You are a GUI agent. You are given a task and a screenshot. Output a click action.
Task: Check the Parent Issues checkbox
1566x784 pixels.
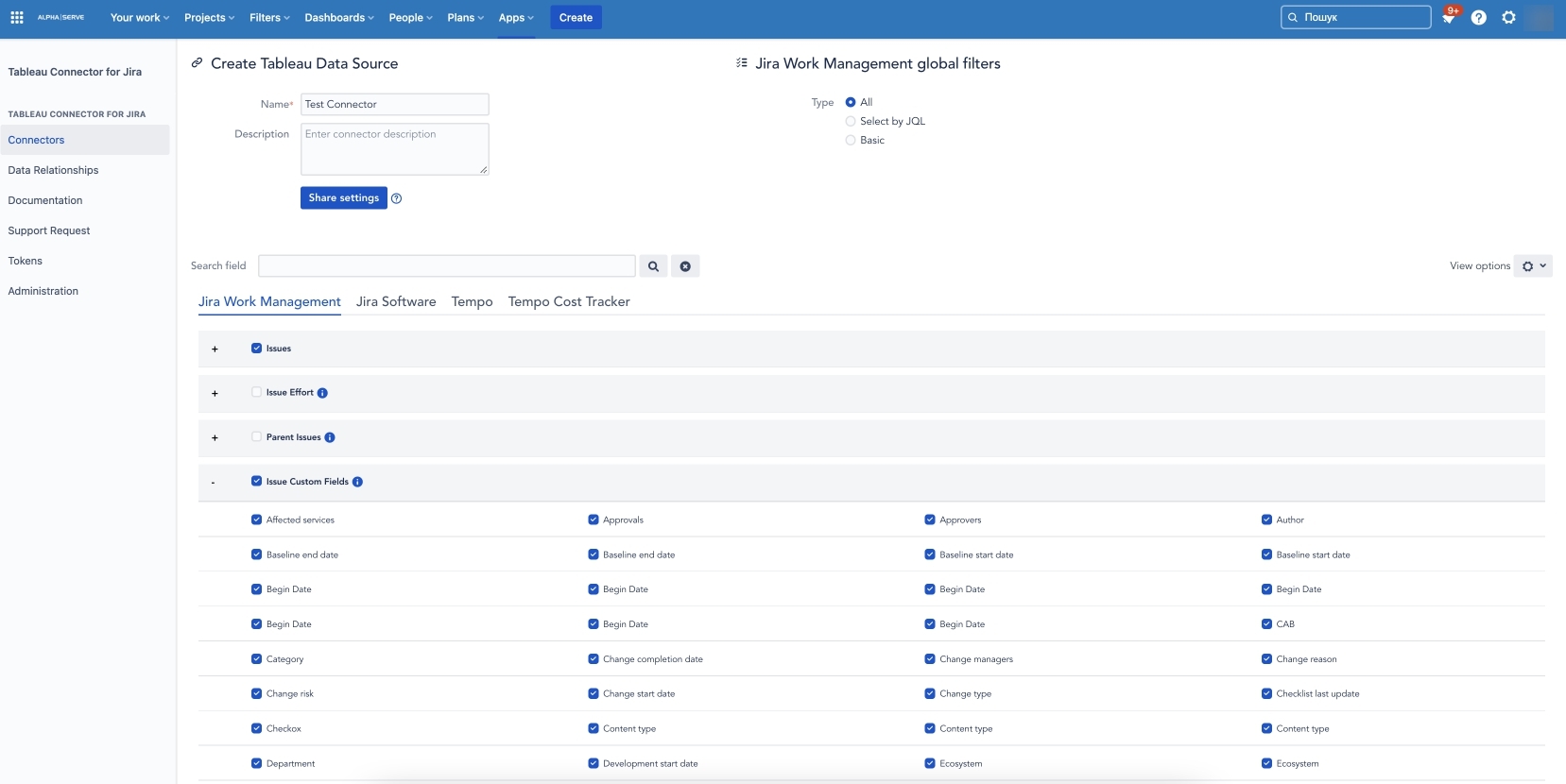[x=256, y=436]
